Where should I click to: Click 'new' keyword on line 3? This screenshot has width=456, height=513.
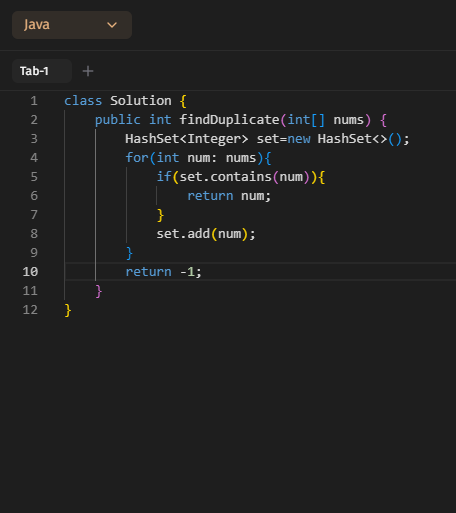299,139
